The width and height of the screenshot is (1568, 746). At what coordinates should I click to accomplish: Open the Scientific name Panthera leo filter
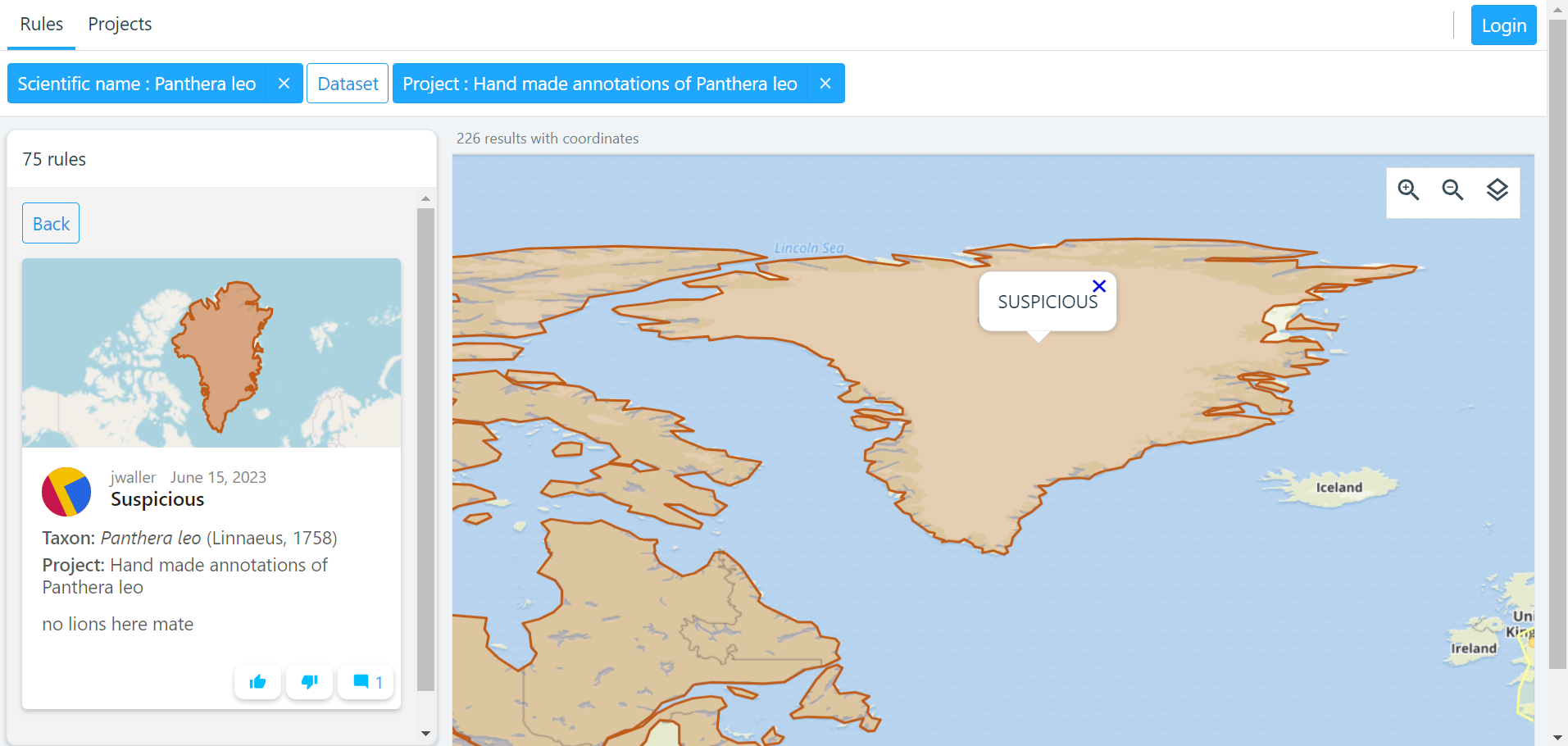click(x=137, y=84)
